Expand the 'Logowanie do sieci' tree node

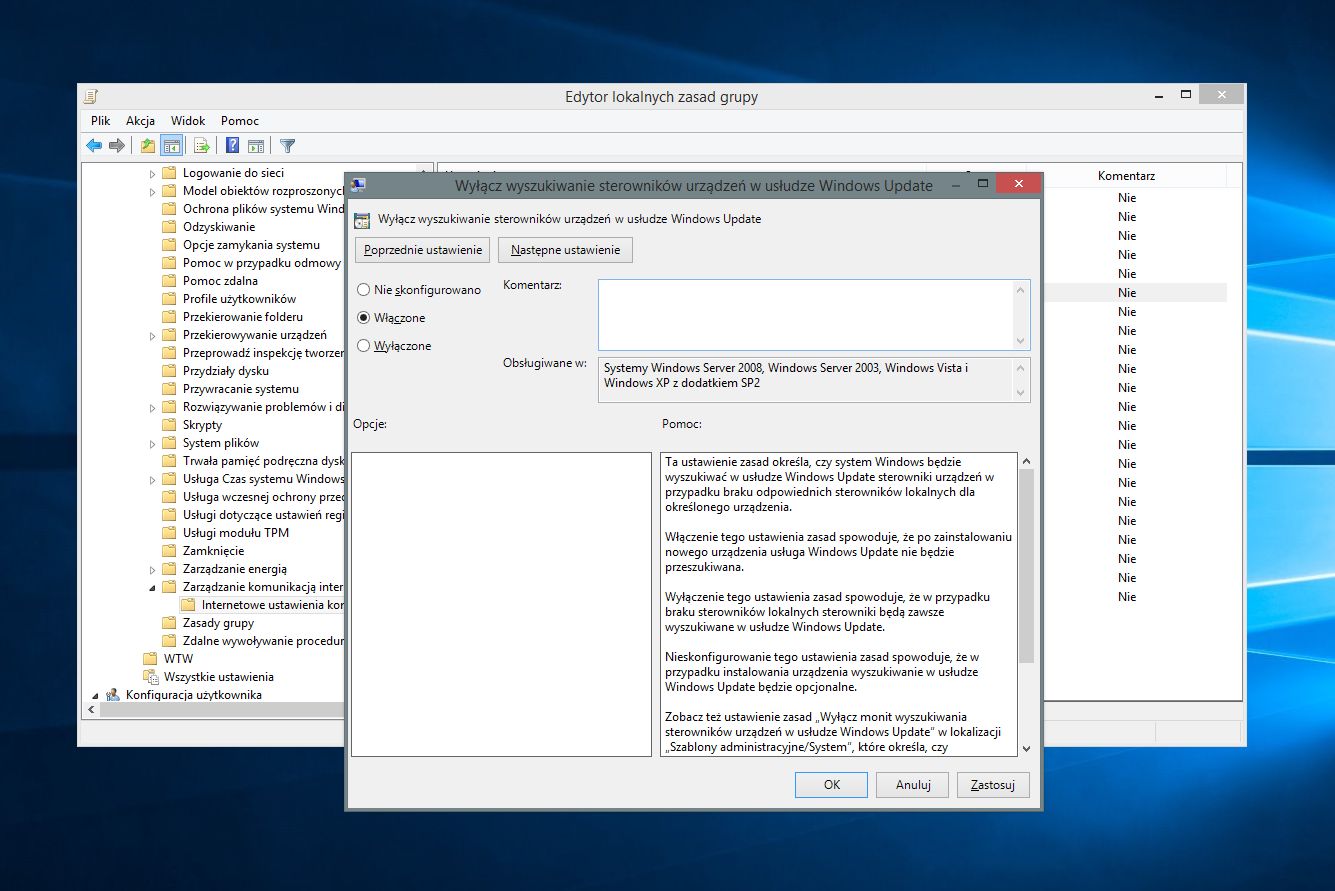pos(153,173)
